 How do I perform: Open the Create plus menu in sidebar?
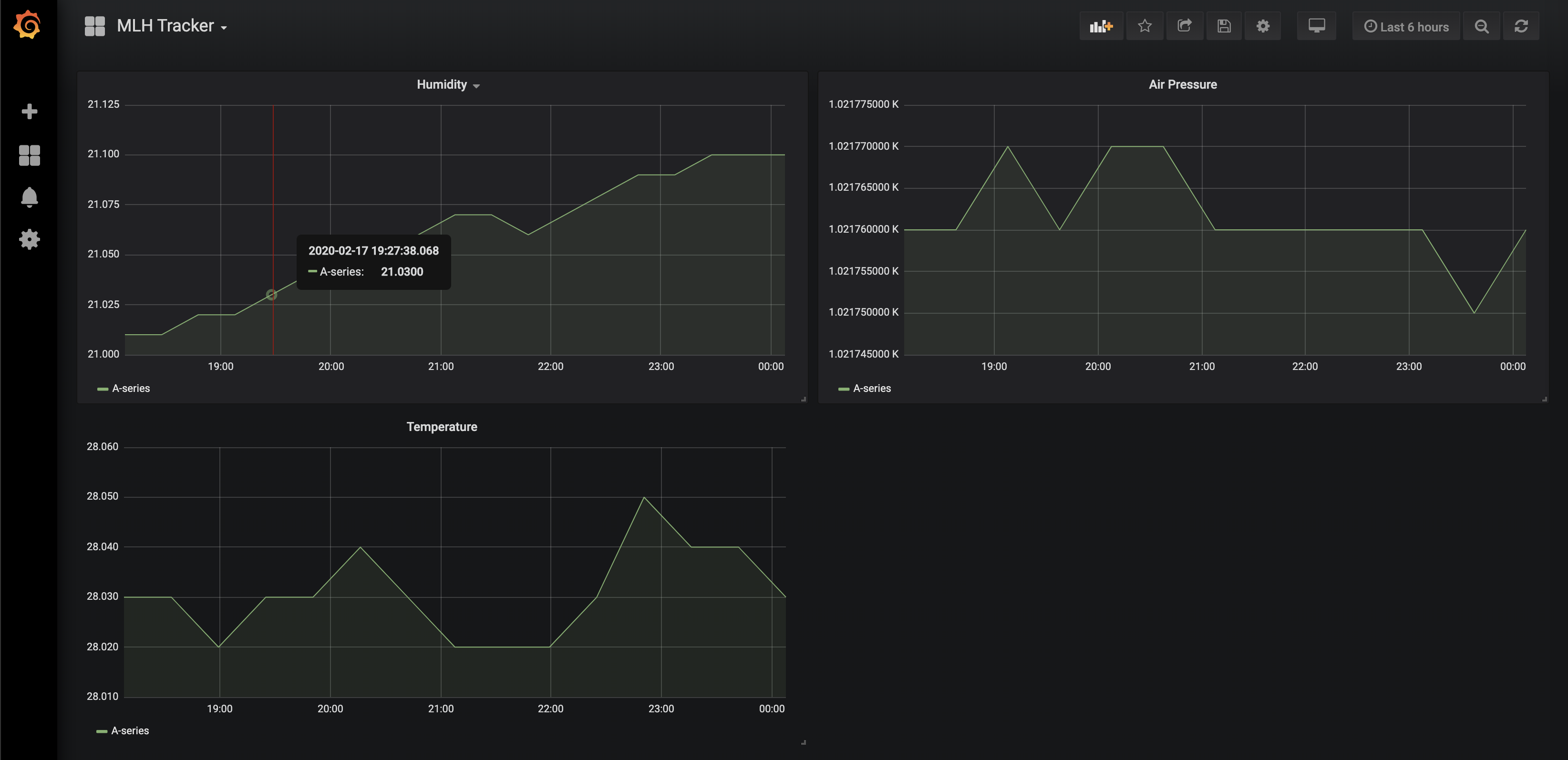click(29, 112)
